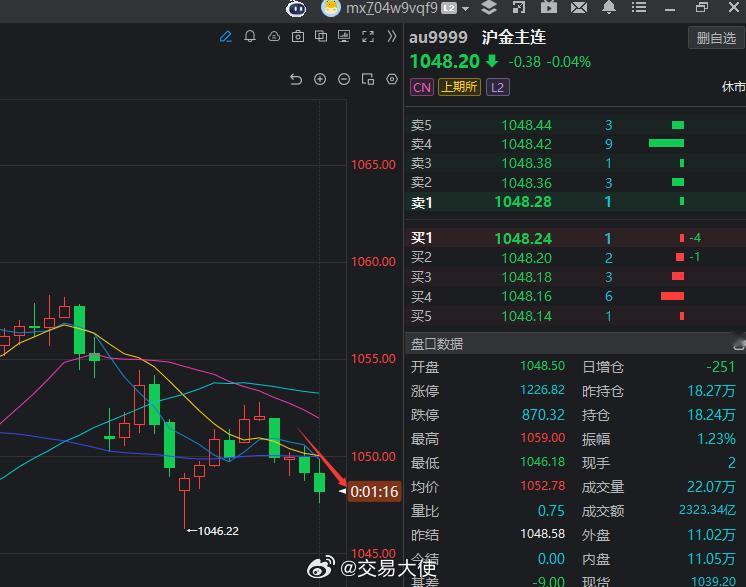Screen dimensions: 746x587
Task: Open the robot assistant icon
Action: (296, 8)
